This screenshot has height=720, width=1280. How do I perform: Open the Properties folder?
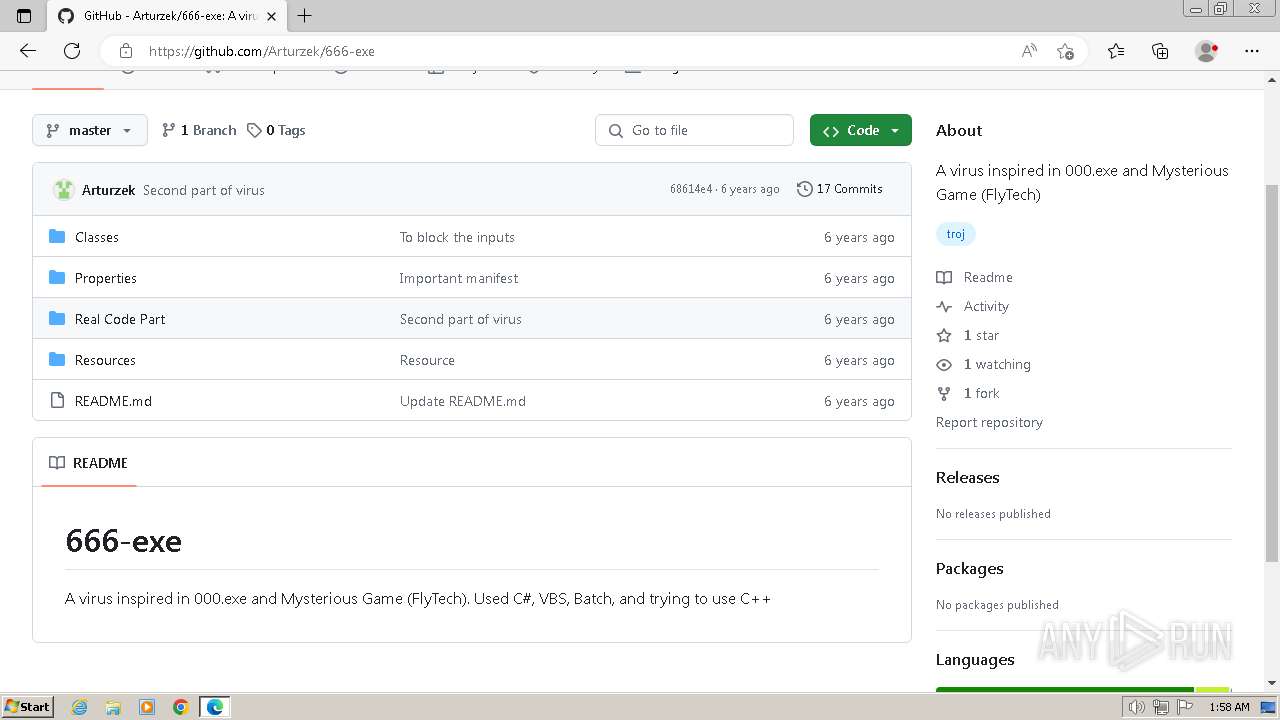106,278
